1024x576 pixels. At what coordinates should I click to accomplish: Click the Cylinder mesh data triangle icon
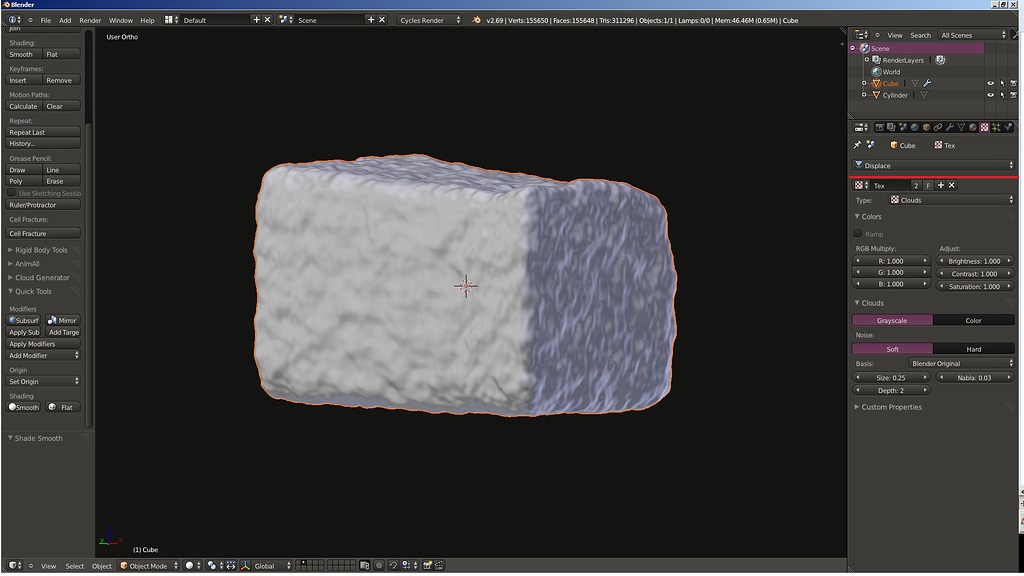[924, 95]
